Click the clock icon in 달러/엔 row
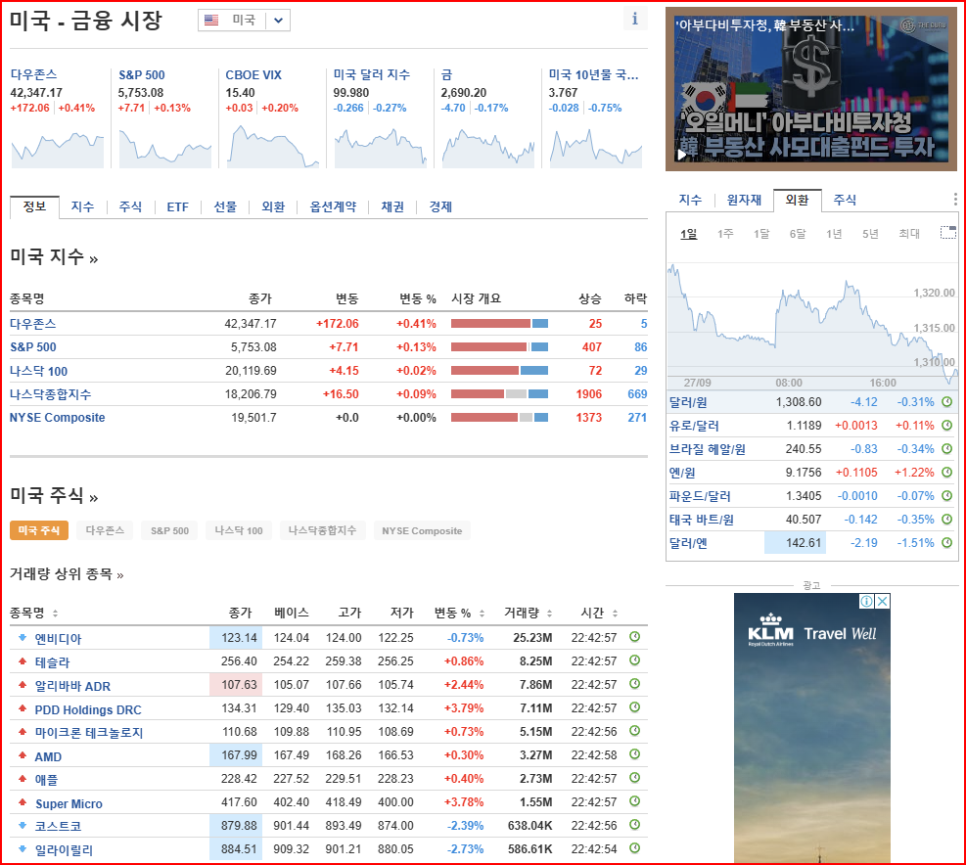 pos(947,542)
